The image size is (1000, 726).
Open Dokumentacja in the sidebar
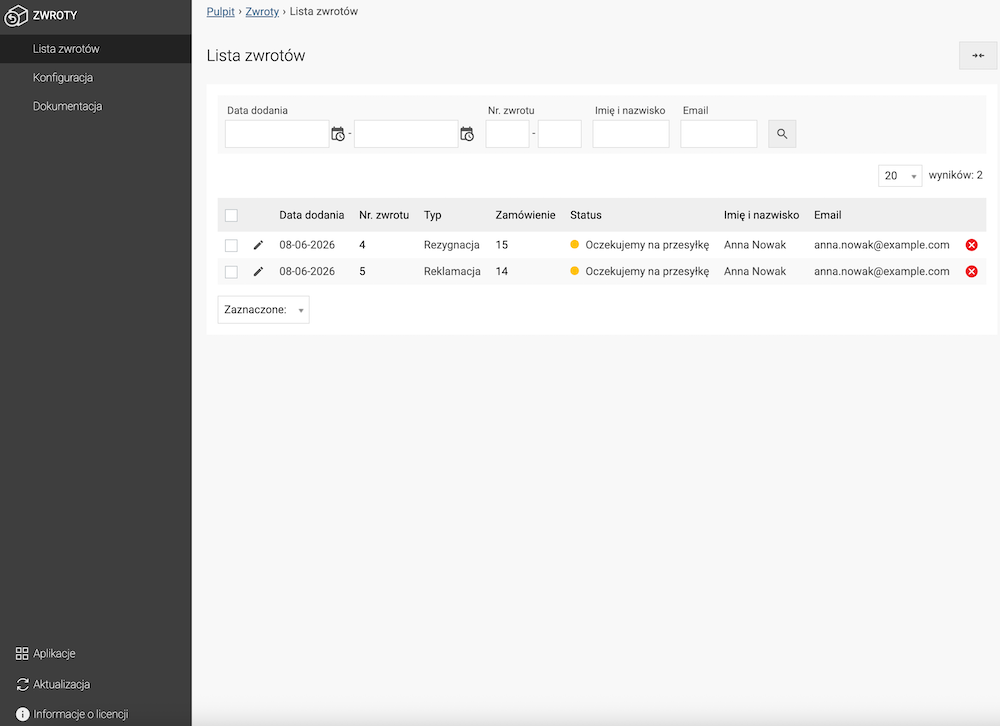point(68,107)
